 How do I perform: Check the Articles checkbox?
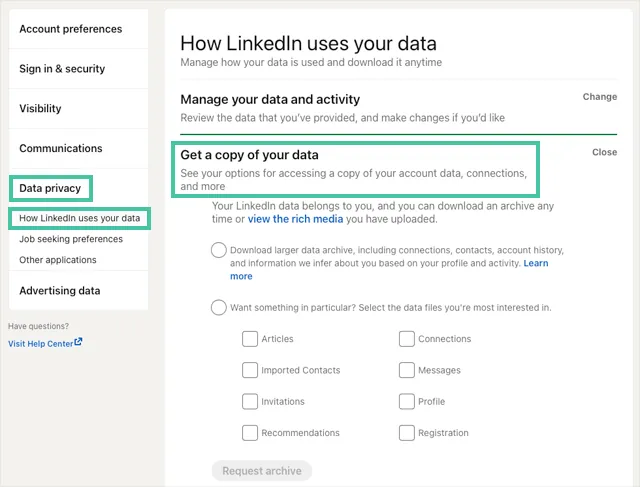coord(250,339)
